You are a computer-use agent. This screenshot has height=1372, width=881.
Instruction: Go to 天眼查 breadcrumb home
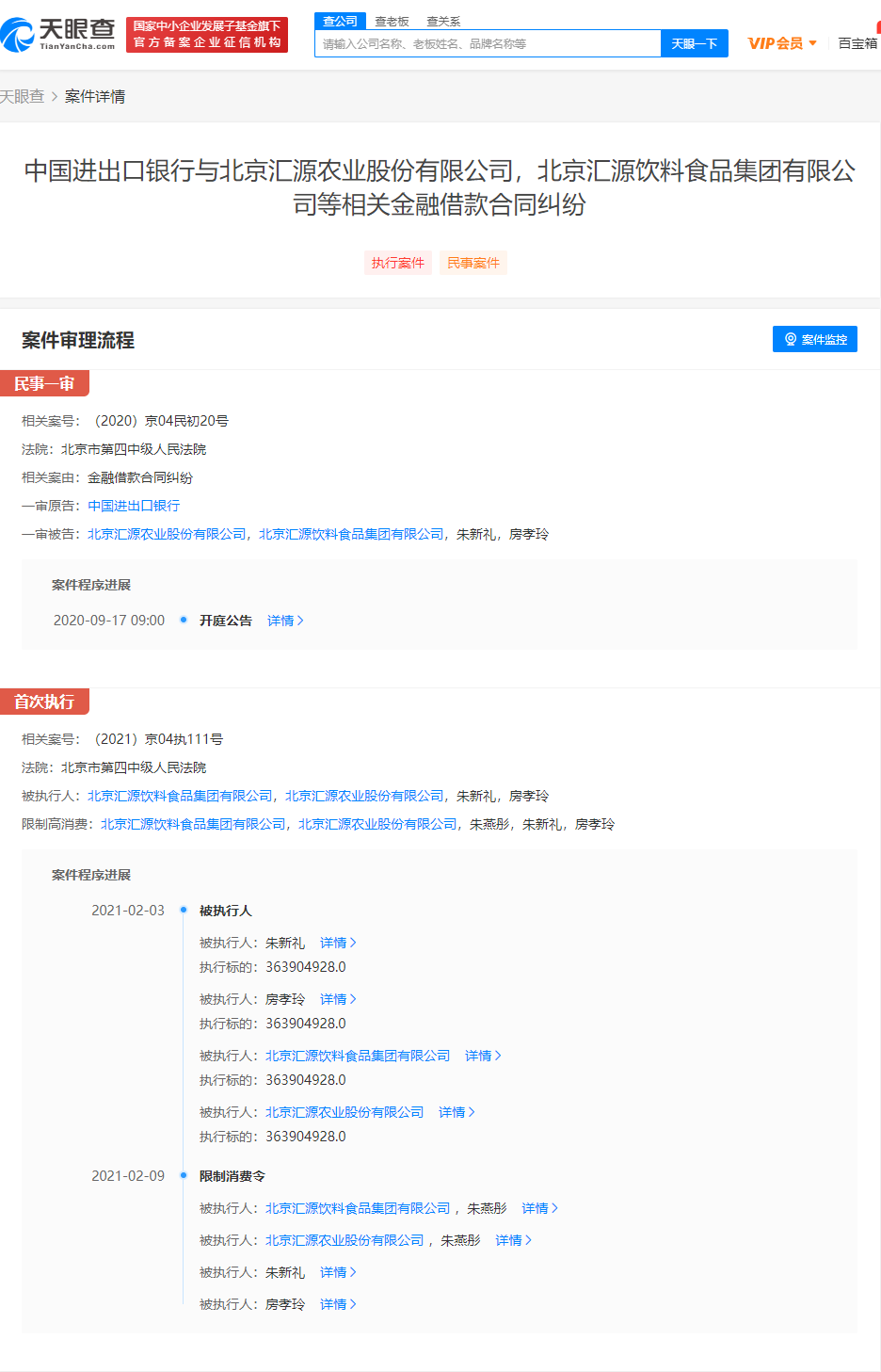pyautogui.click(x=22, y=96)
